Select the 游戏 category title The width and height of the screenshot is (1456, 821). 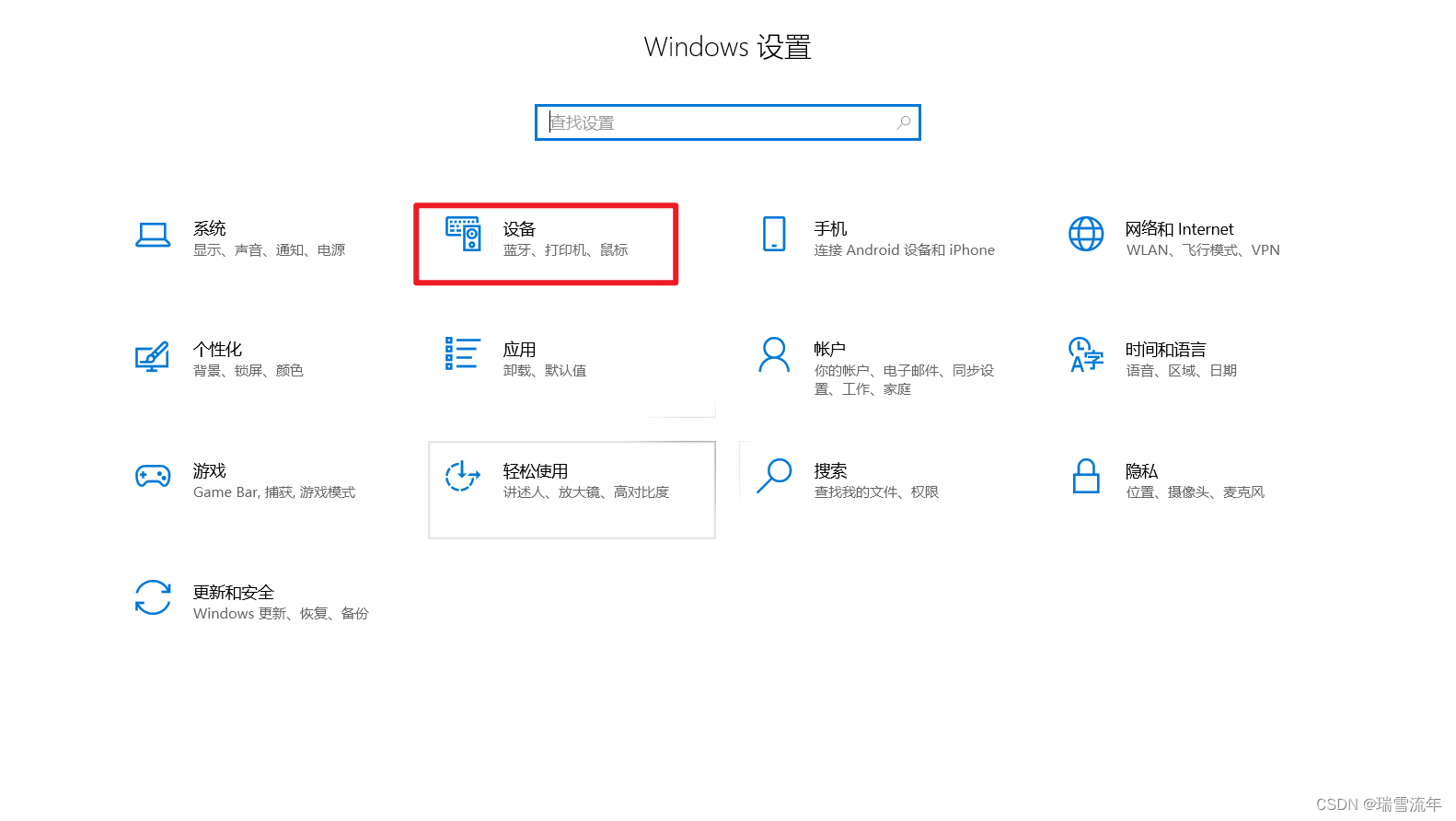click(x=209, y=471)
